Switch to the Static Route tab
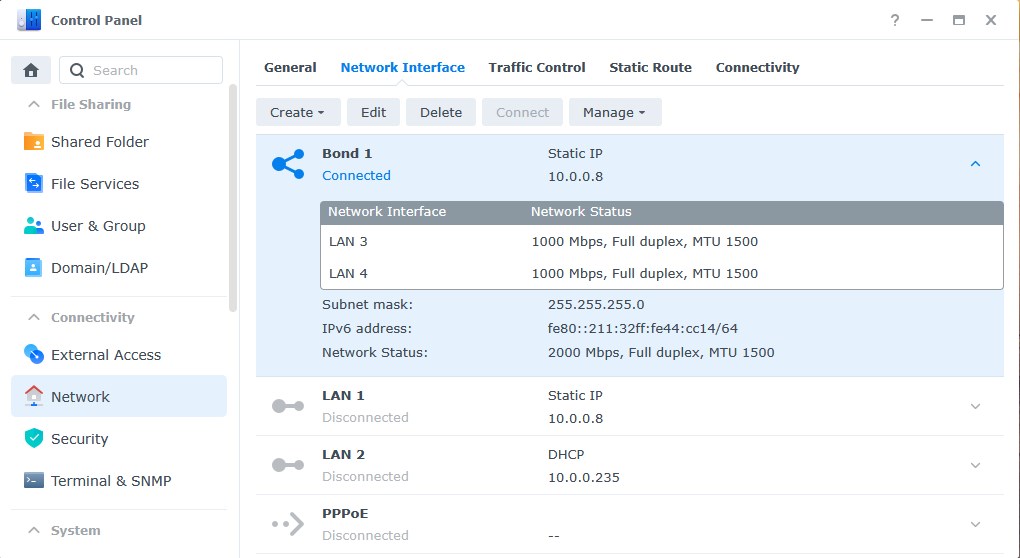1020x558 pixels. tap(650, 67)
